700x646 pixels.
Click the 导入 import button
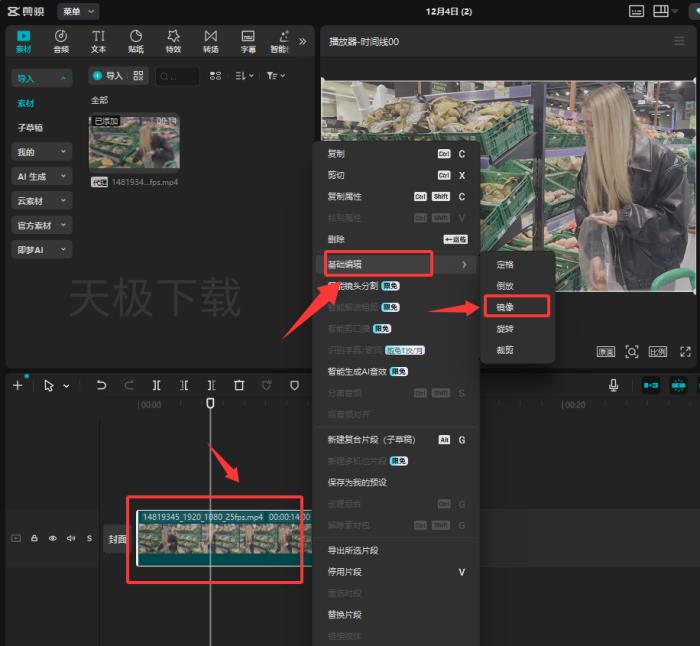108,76
